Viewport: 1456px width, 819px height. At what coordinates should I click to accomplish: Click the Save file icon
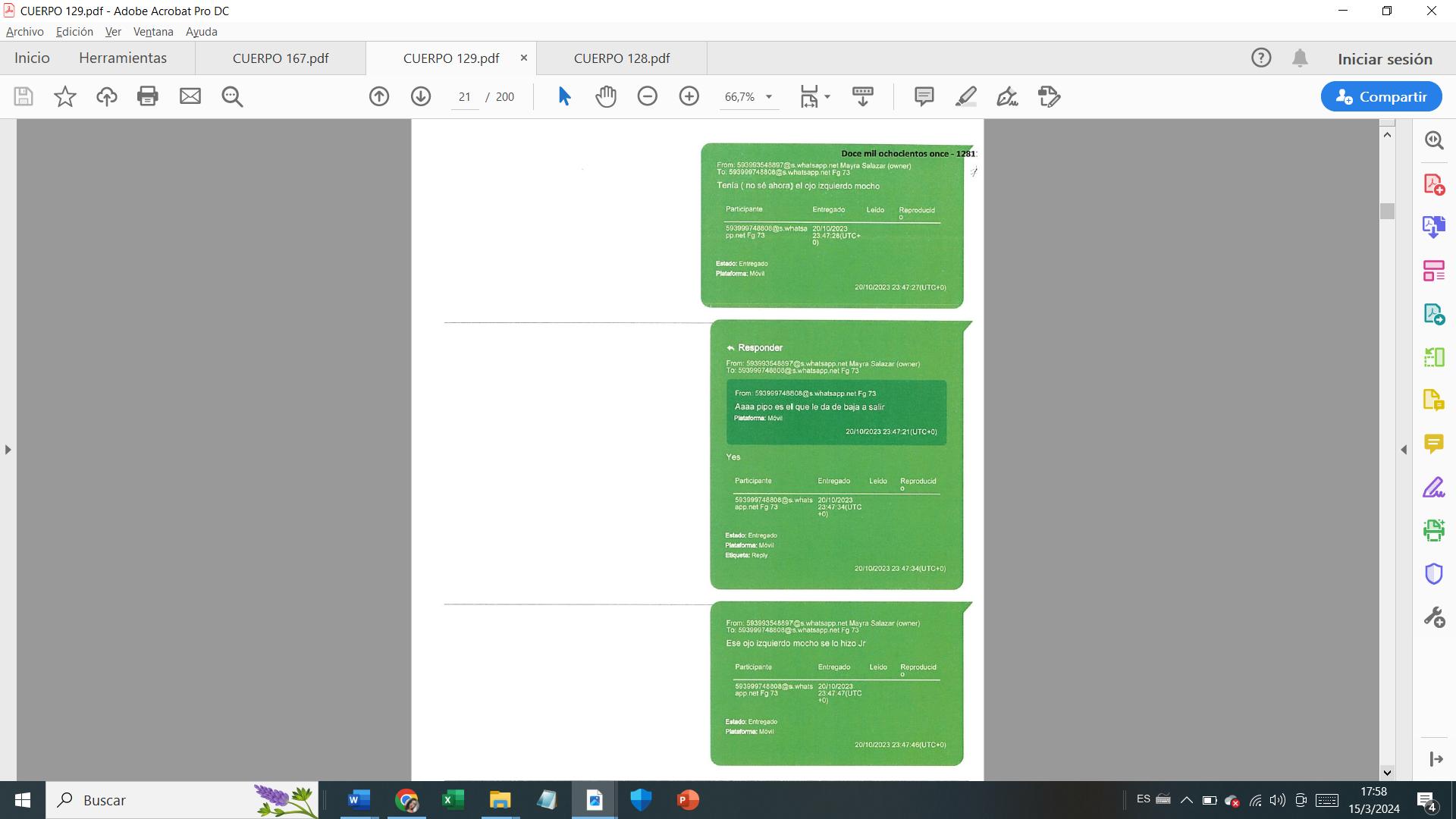[24, 96]
